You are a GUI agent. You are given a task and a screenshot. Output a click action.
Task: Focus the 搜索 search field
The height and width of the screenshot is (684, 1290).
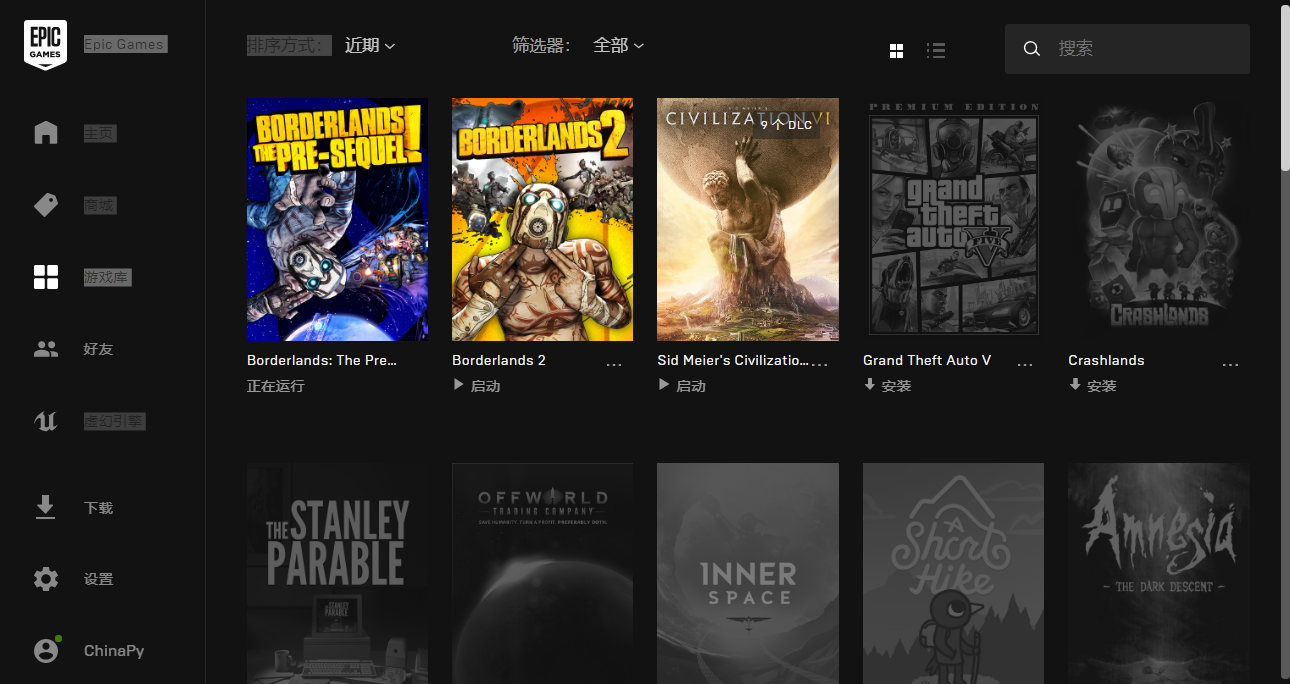click(1127, 49)
